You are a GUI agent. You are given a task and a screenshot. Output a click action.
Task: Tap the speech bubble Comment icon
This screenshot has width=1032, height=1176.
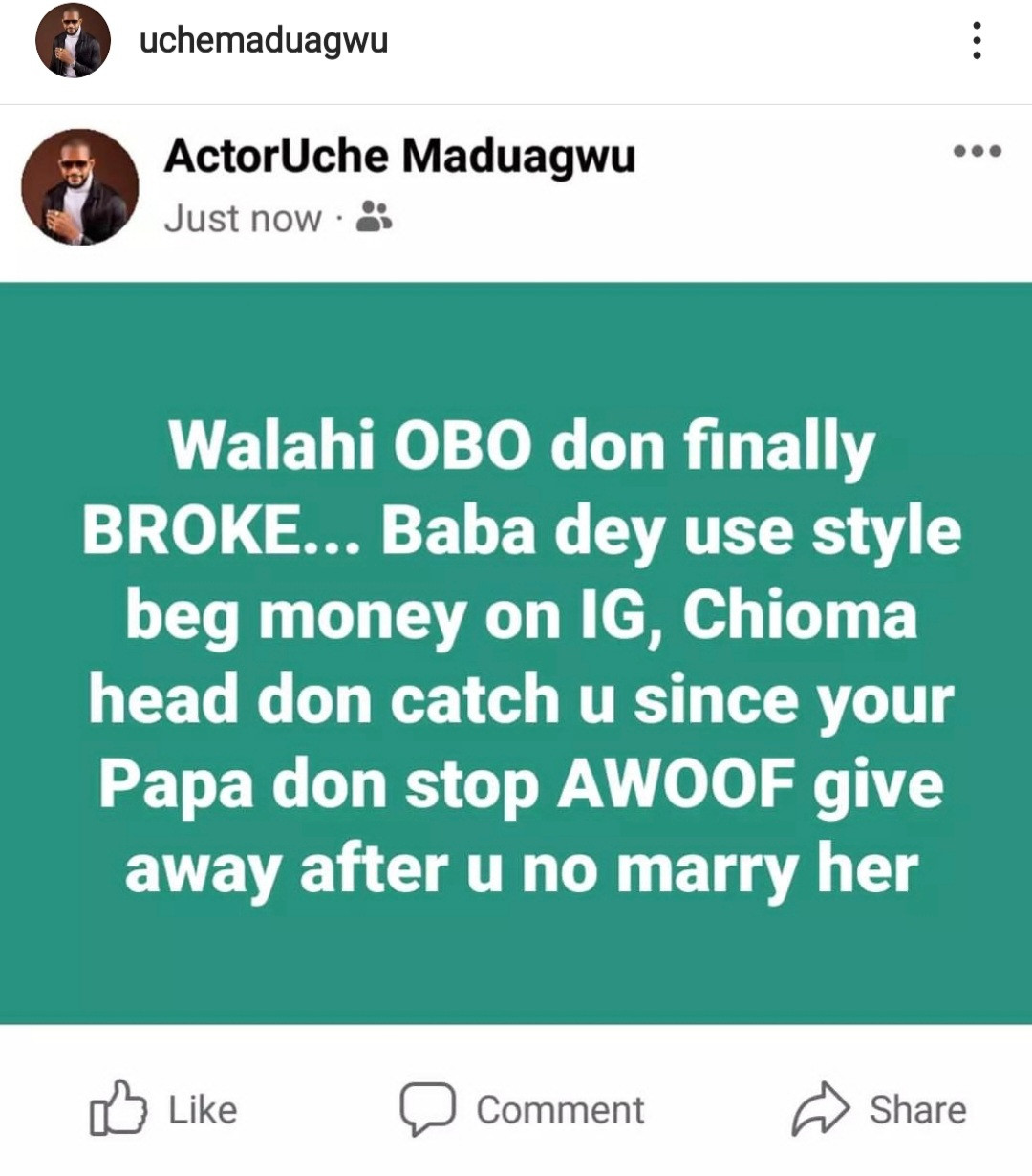tap(427, 1109)
